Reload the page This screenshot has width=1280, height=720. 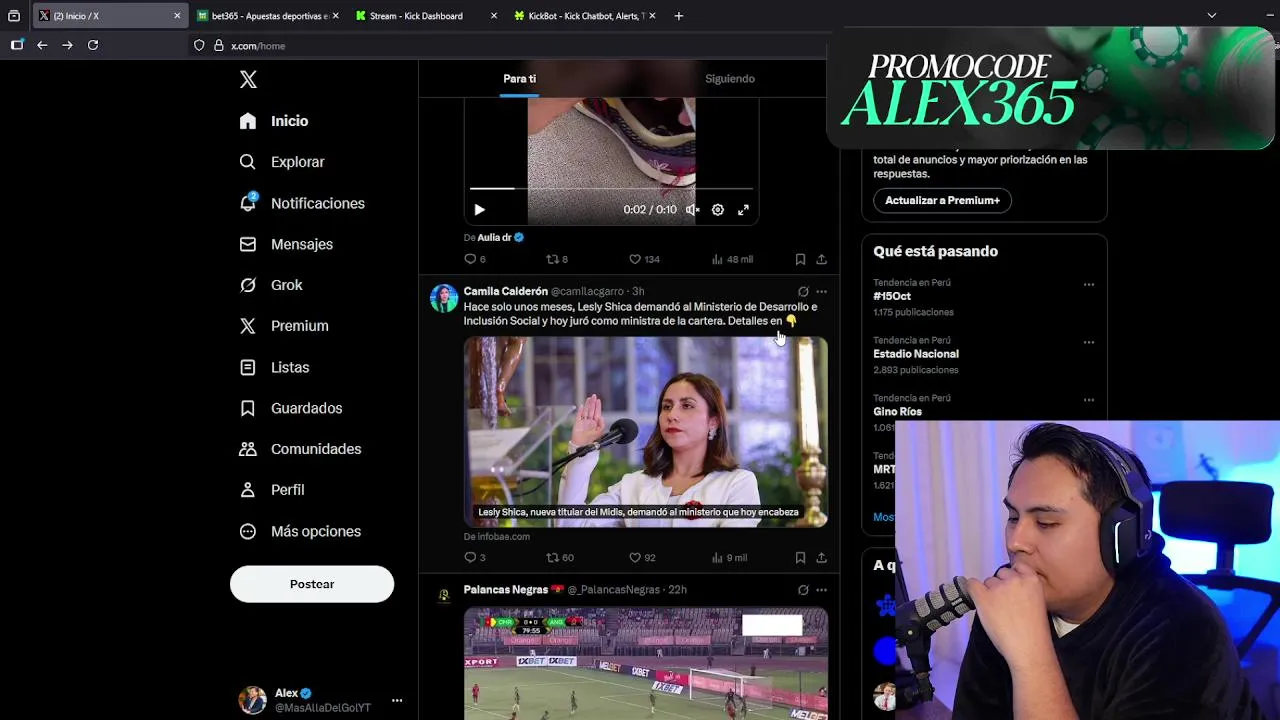[x=93, y=45]
